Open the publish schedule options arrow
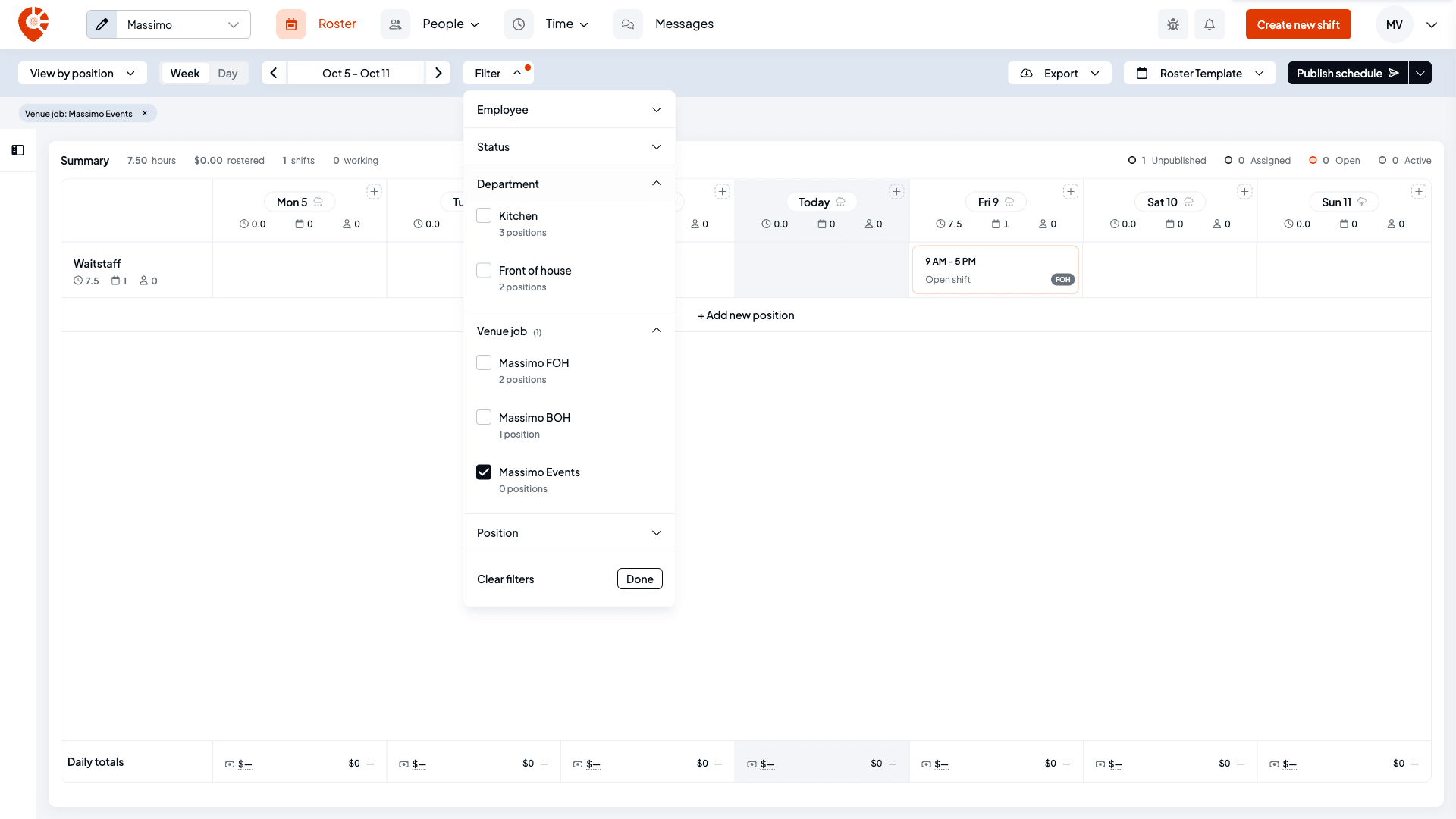Viewport: 1456px width, 819px height. coord(1420,73)
